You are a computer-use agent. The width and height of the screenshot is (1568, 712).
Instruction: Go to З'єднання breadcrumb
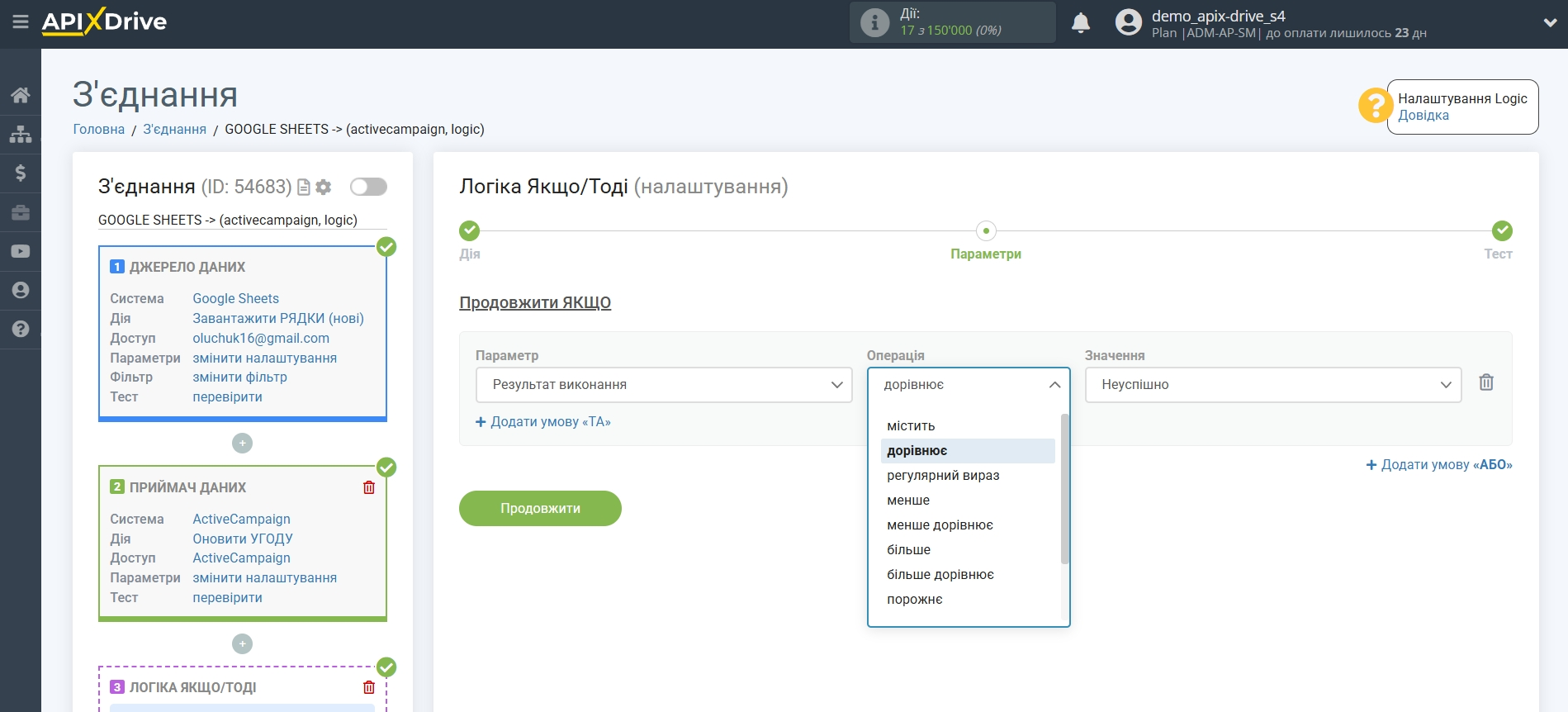(x=175, y=129)
